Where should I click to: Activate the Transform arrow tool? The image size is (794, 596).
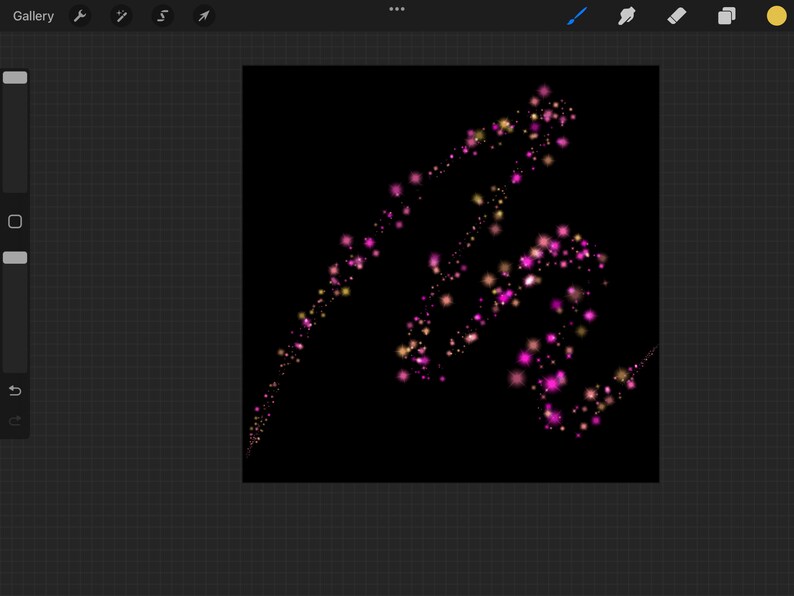[x=204, y=16]
